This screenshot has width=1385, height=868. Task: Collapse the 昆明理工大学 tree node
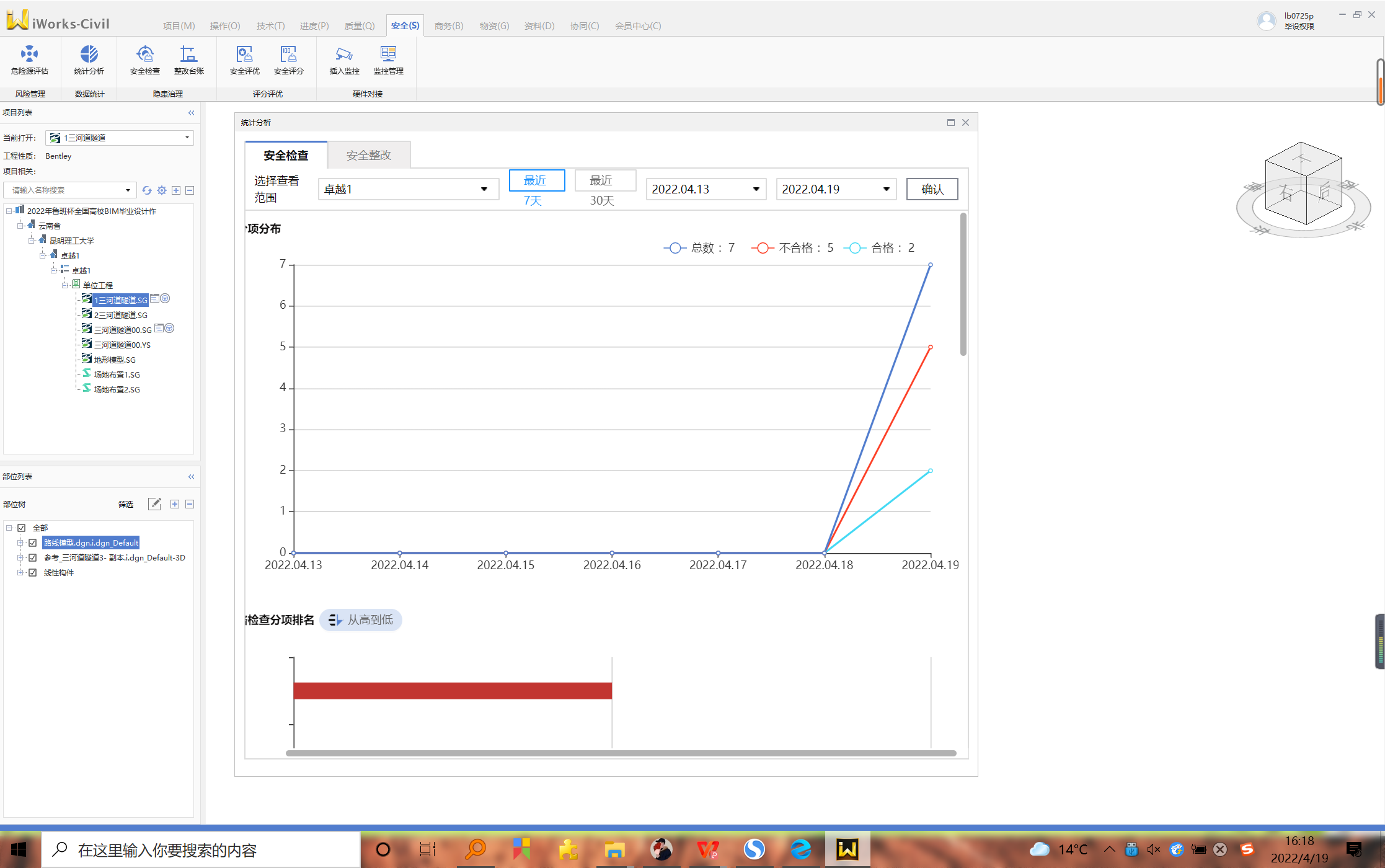[x=32, y=241]
